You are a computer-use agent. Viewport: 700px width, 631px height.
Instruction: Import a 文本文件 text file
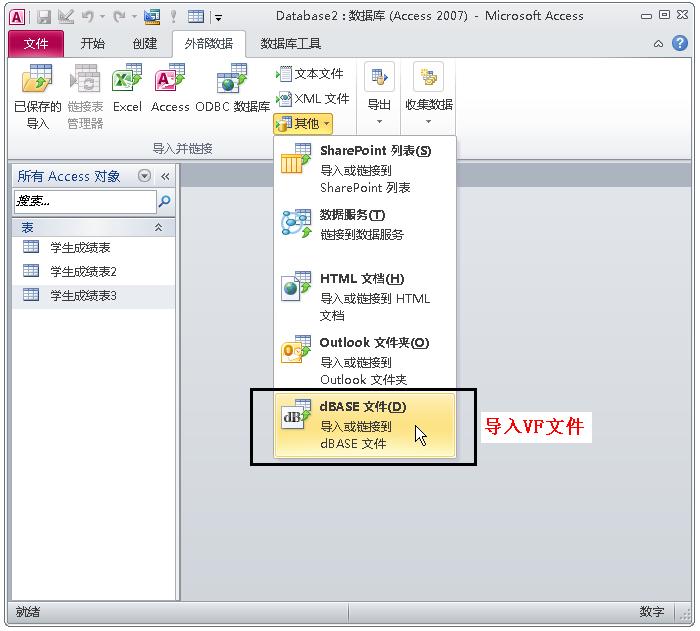point(310,74)
